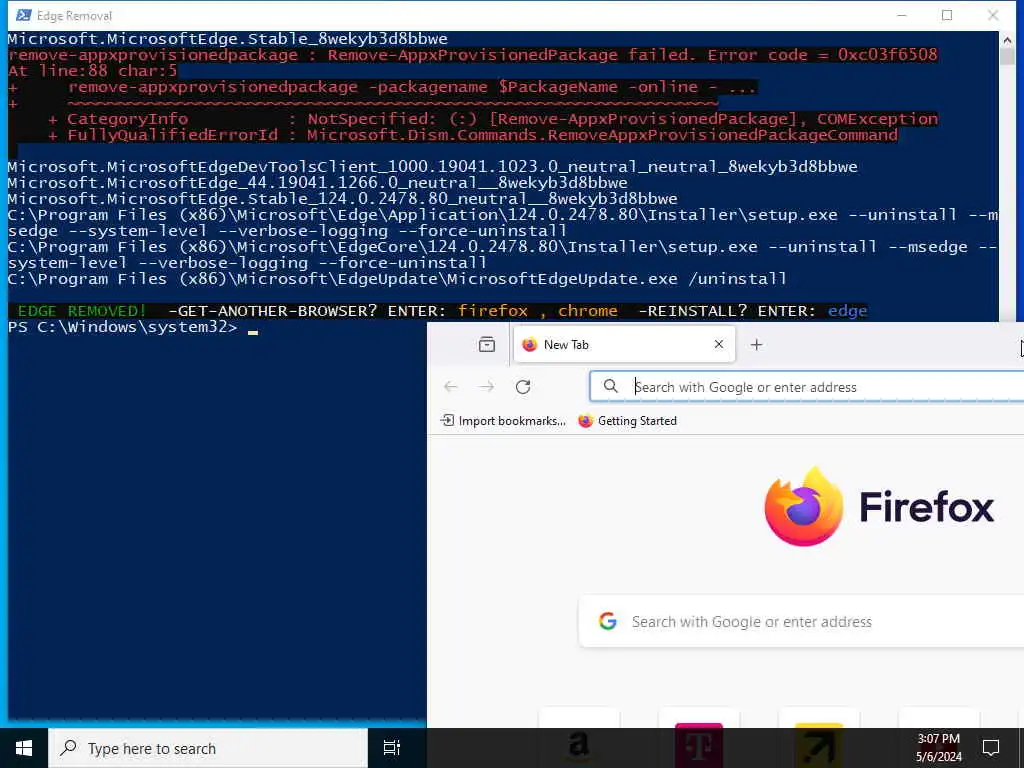The width and height of the screenshot is (1024, 768).
Task: Open the Windows Start menu
Action: (24, 748)
